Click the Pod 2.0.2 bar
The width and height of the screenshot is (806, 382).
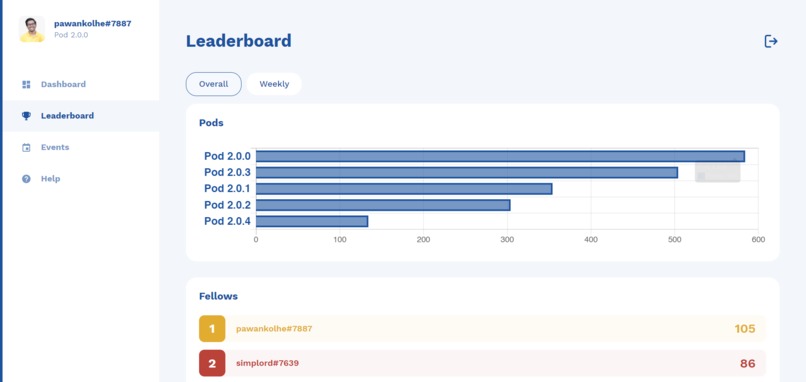(x=383, y=205)
